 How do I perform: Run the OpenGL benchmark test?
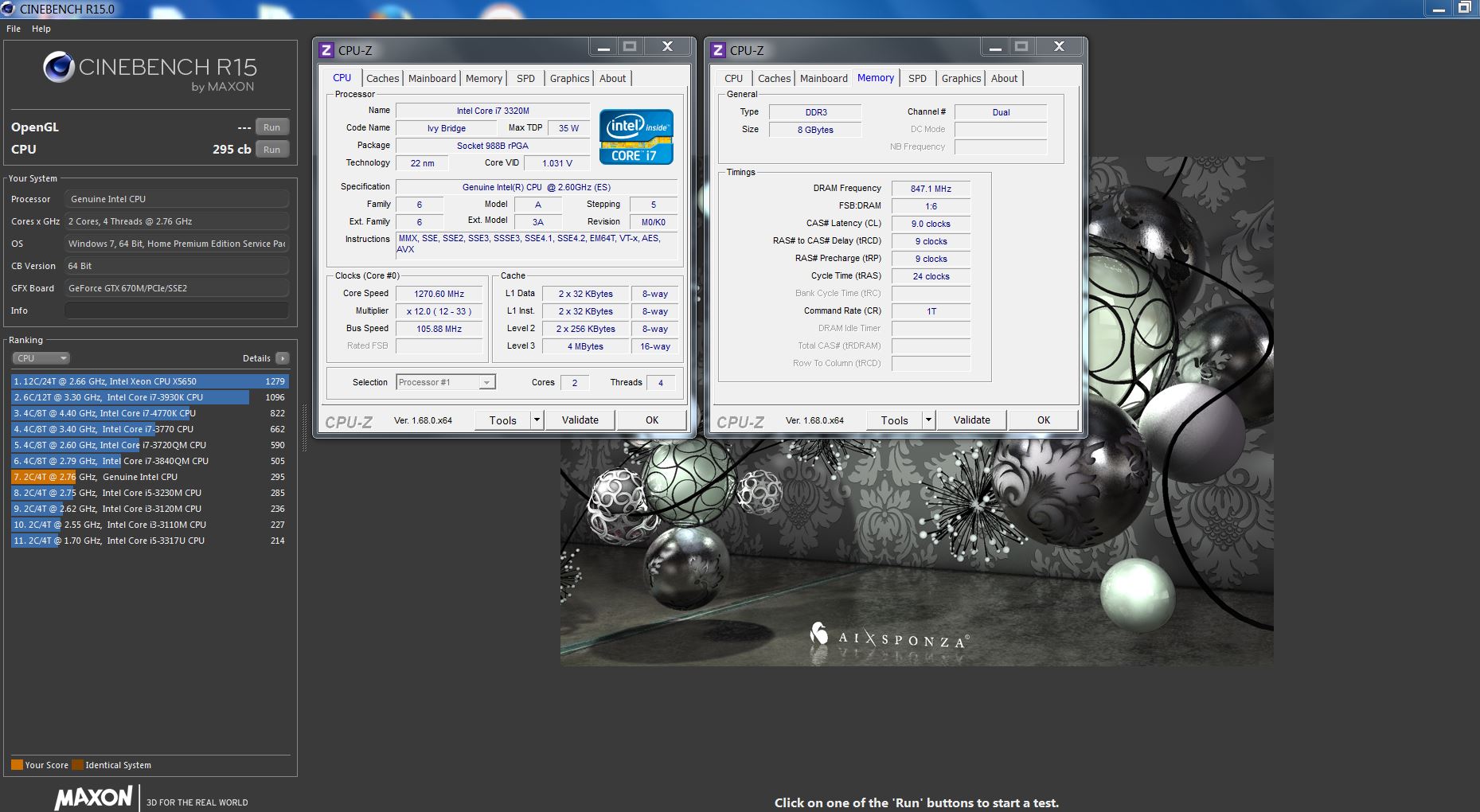tap(272, 127)
